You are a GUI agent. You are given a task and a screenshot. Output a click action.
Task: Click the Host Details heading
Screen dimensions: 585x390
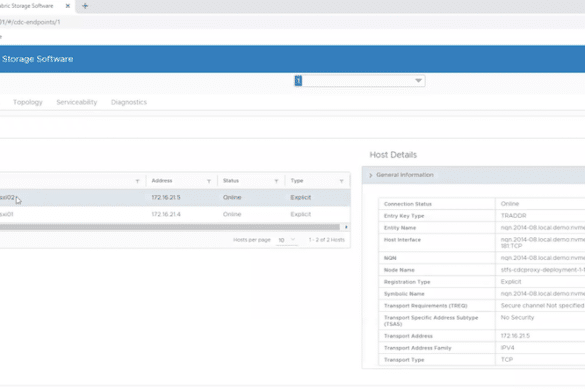coord(393,155)
